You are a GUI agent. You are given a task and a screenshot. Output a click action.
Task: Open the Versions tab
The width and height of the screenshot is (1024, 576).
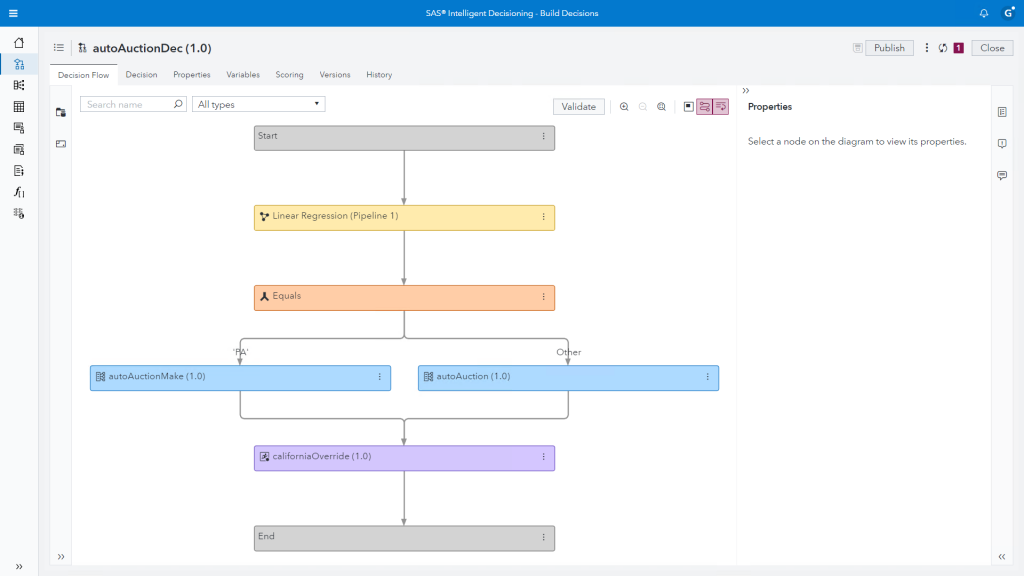pos(334,75)
